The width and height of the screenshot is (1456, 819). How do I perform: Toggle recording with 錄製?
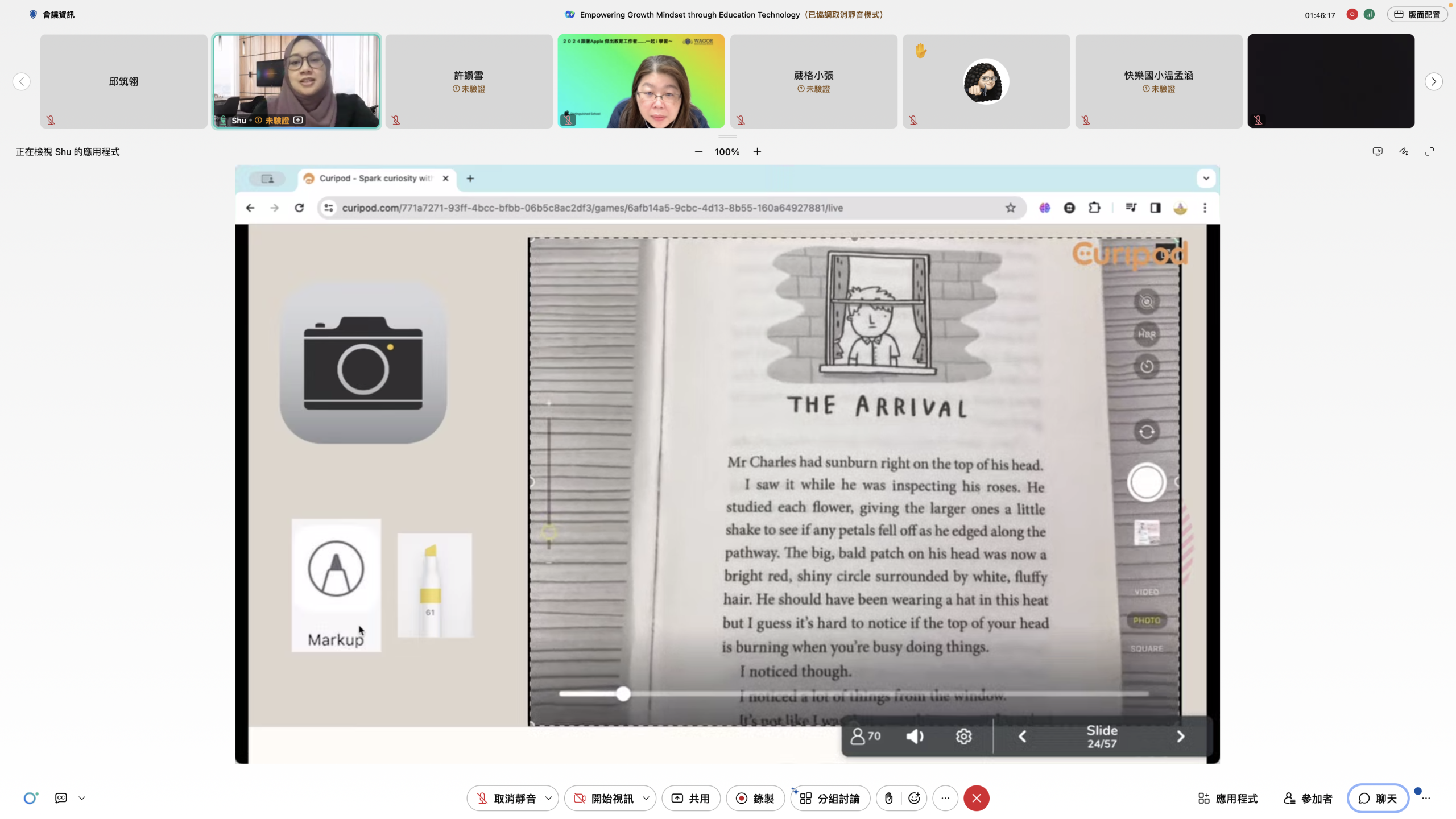(755, 798)
